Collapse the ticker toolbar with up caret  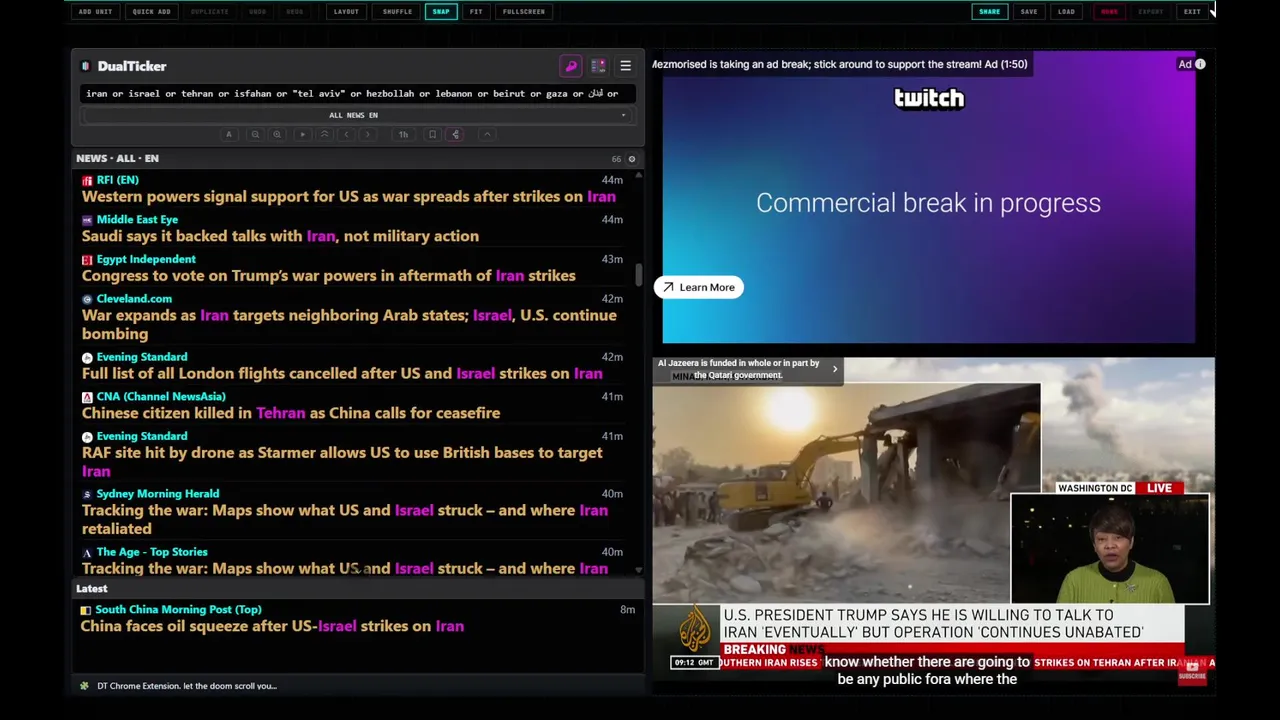(487, 134)
